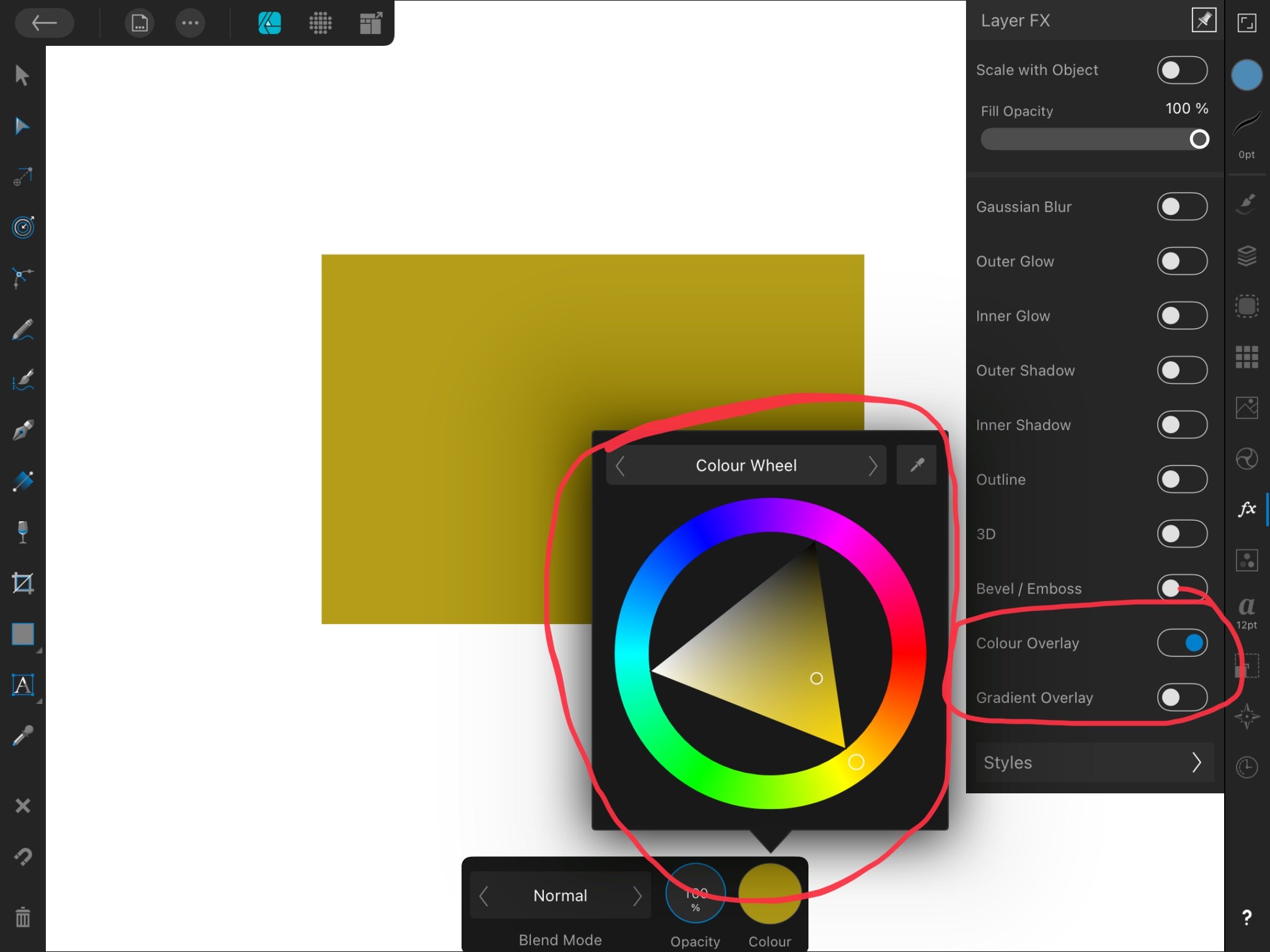The width and height of the screenshot is (1270, 952).
Task: Activate the Crop tool
Action: tap(24, 582)
